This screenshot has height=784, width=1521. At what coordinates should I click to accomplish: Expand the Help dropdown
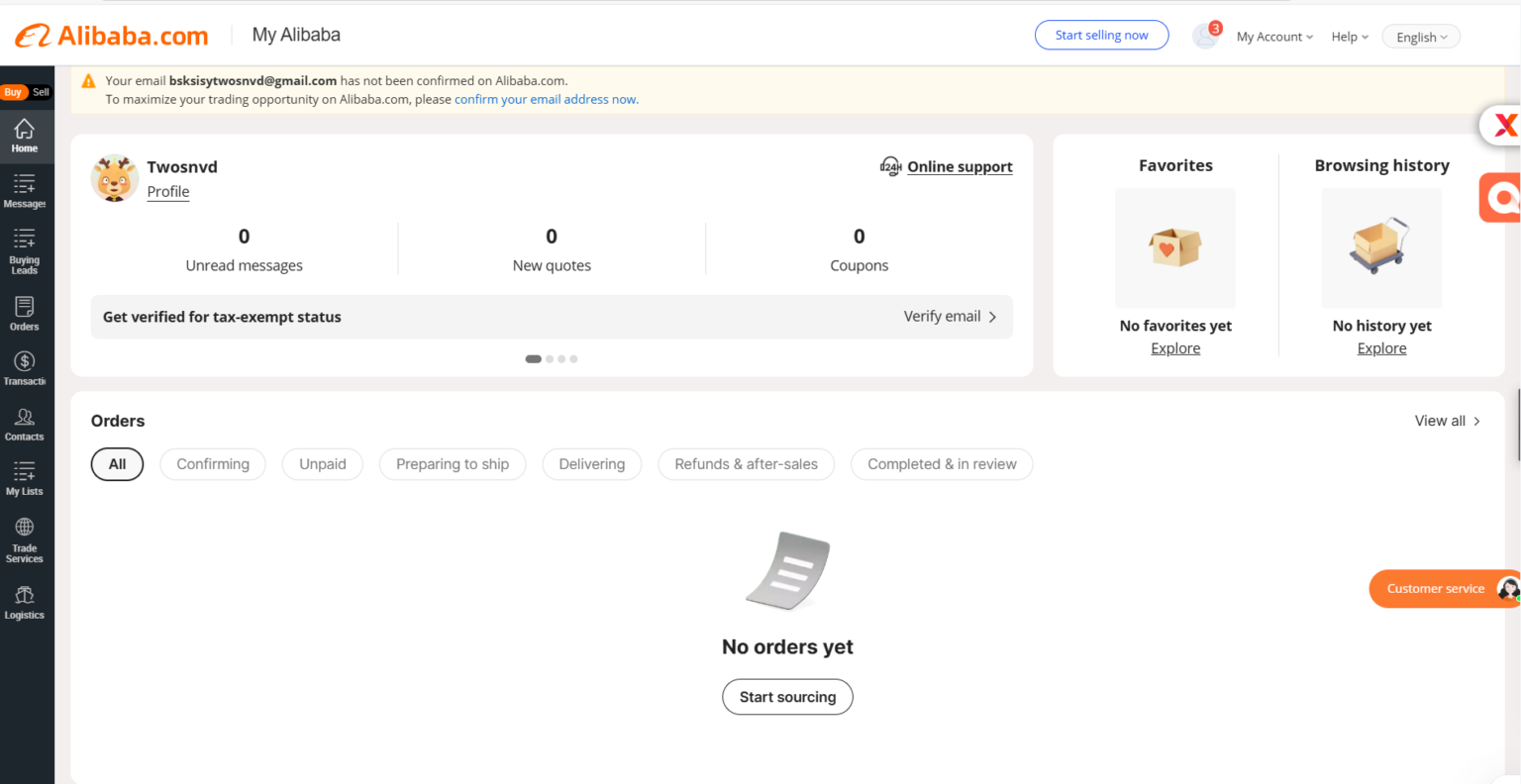(x=1349, y=36)
